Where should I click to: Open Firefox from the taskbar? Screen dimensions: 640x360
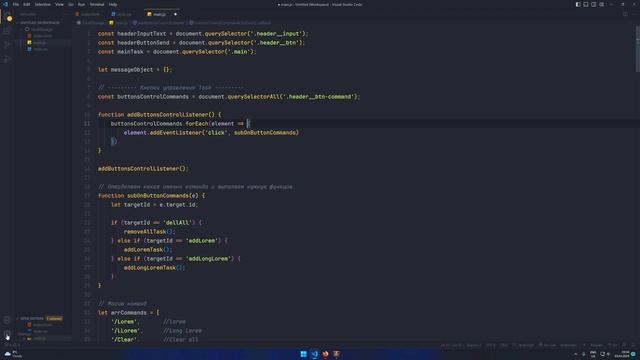(325, 354)
